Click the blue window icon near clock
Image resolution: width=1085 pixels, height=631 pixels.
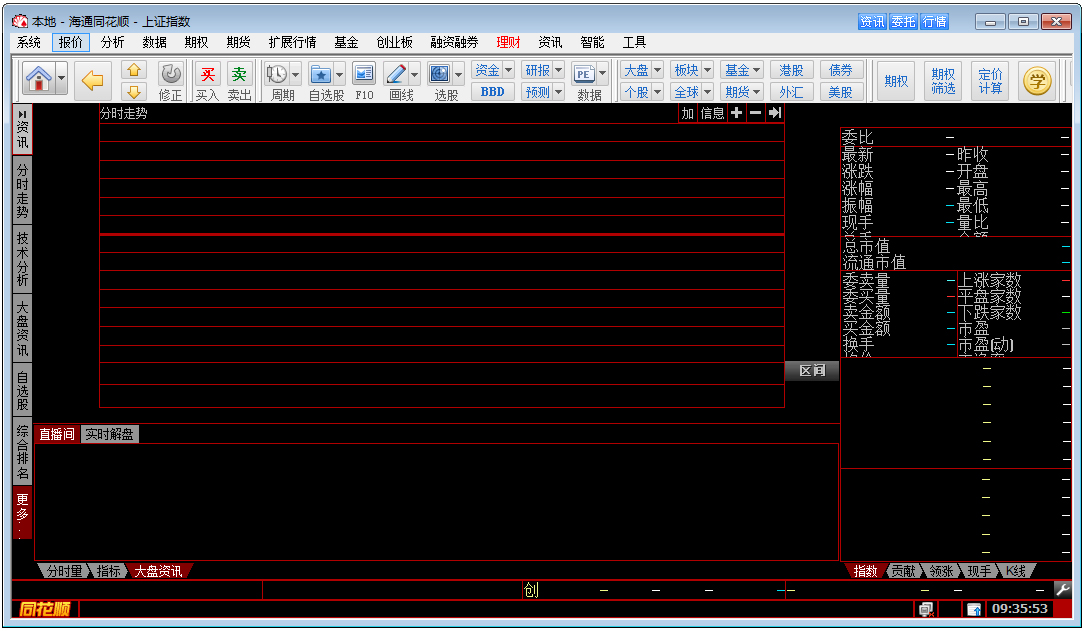[x=974, y=609]
